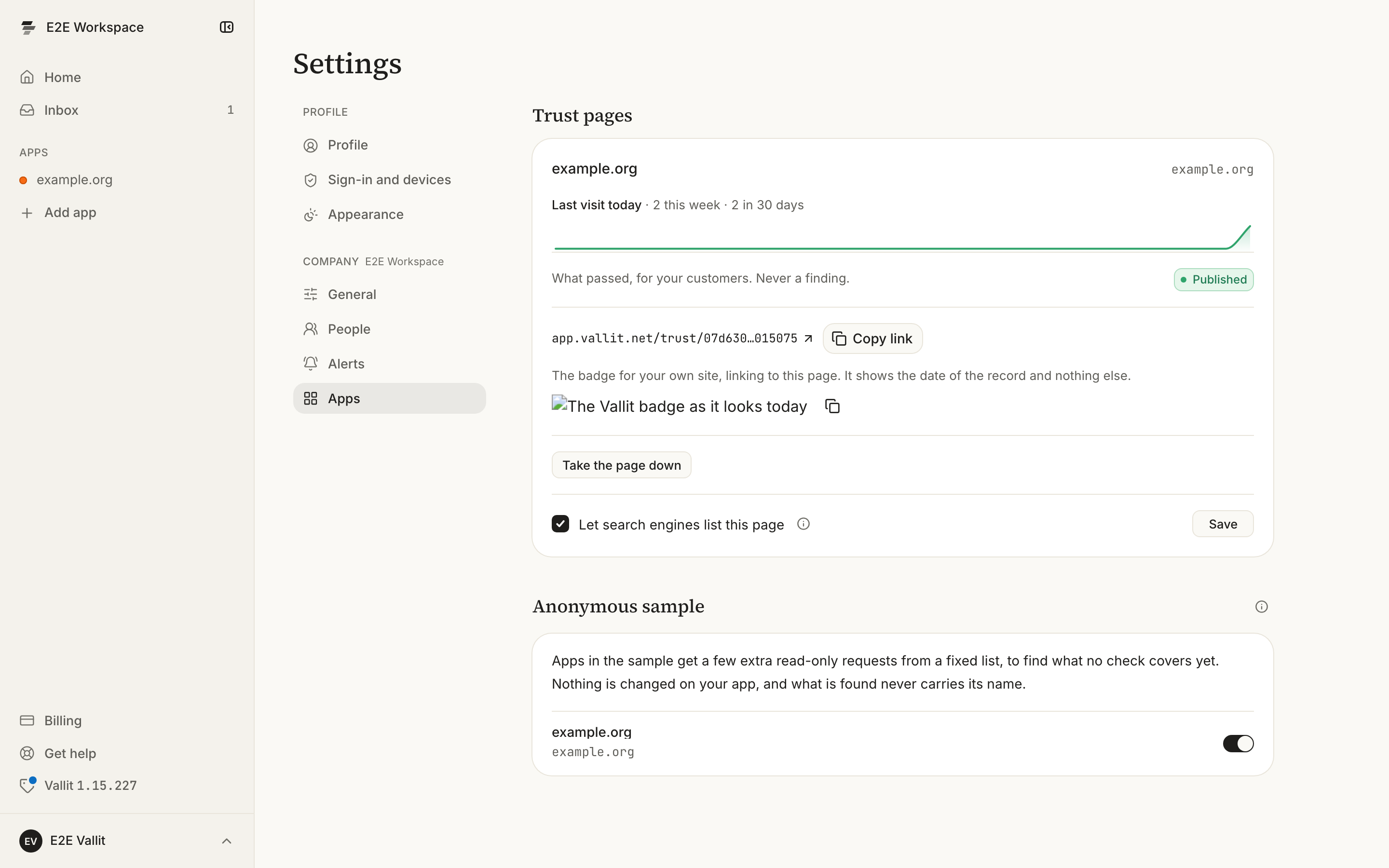The image size is (1389, 868).
Task: Click the E2E Workspace name in the sidebar
Action: coord(95,27)
